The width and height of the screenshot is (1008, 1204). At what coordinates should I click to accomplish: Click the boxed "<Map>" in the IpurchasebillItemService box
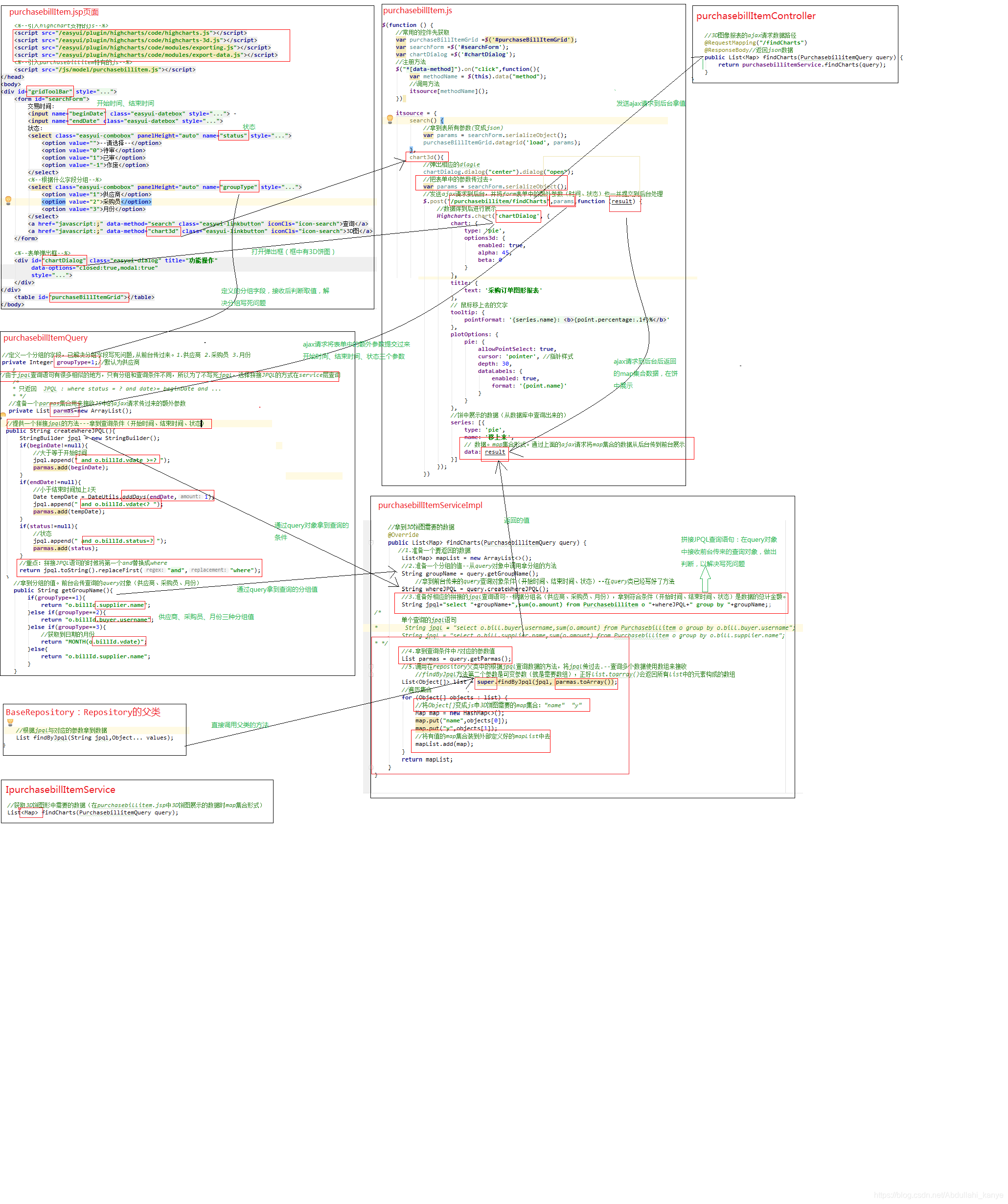pos(31,812)
